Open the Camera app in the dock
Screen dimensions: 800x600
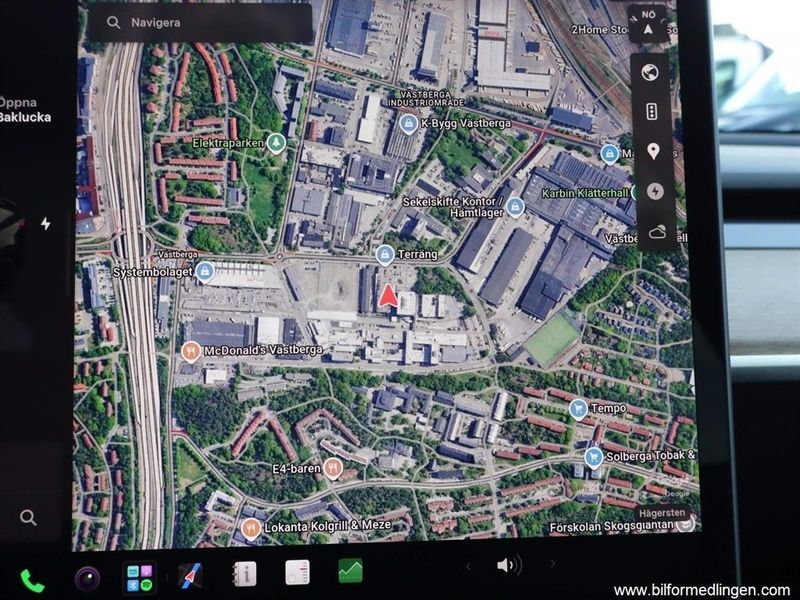(87, 579)
